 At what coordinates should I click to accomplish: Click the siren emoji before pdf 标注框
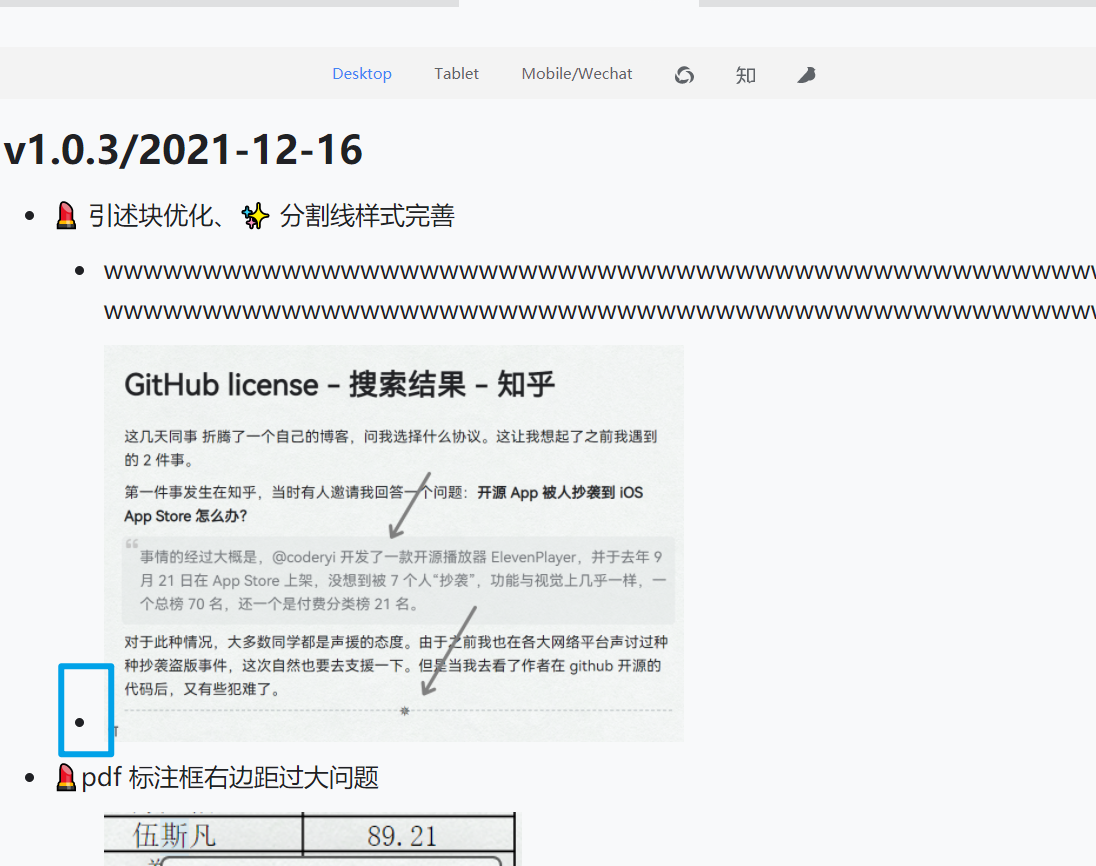pos(66,777)
